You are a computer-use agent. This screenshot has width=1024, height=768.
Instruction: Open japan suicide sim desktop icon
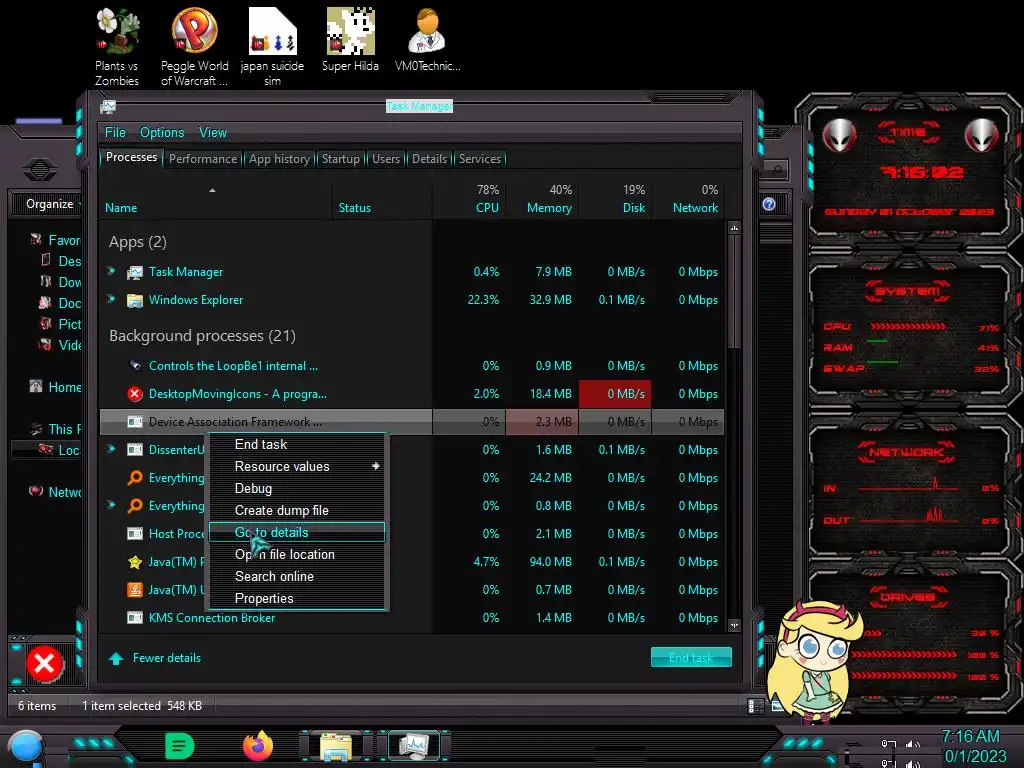tap(272, 47)
